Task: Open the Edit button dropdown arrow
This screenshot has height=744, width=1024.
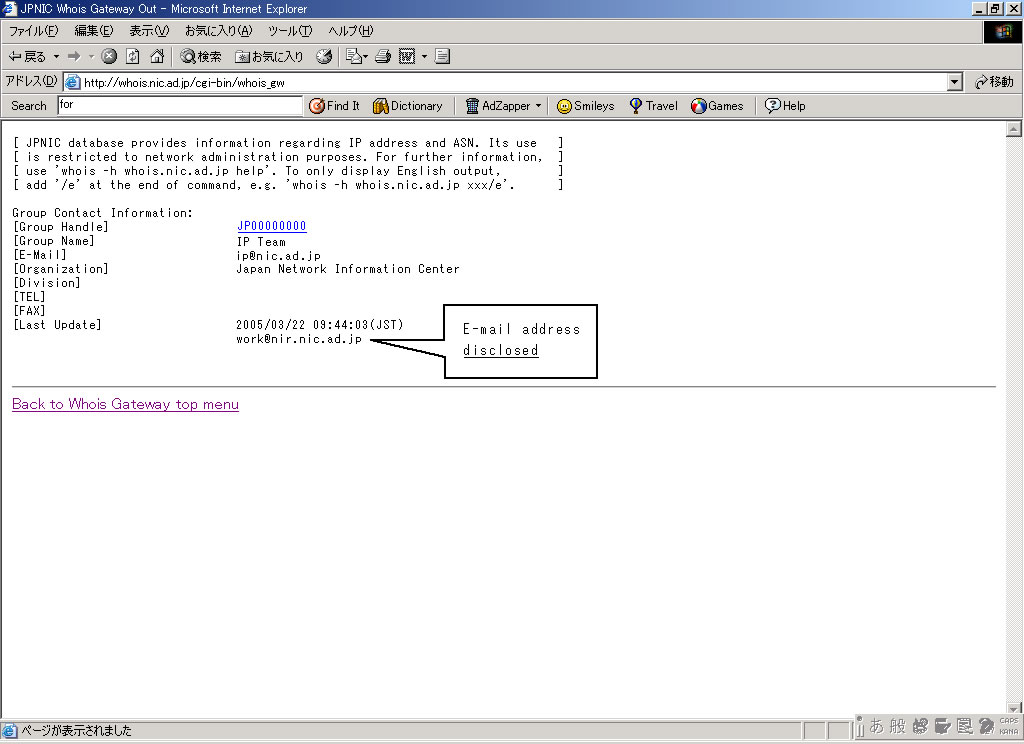Action: tap(424, 57)
